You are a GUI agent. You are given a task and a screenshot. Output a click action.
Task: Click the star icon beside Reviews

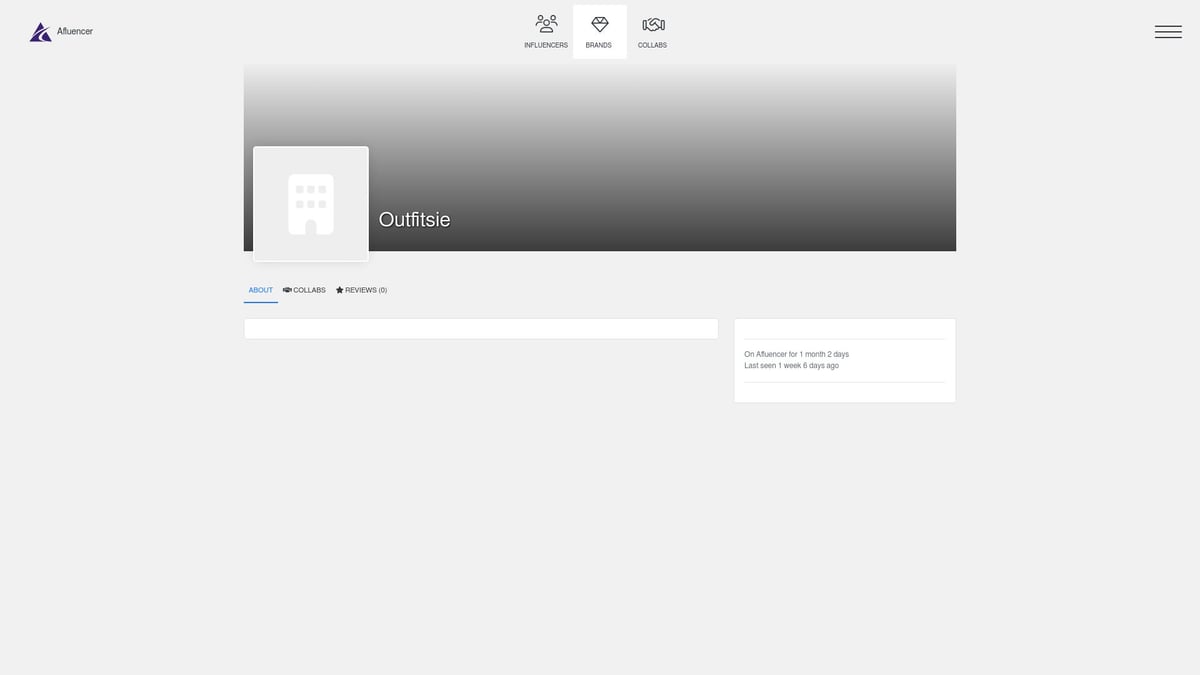pos(340,290)
